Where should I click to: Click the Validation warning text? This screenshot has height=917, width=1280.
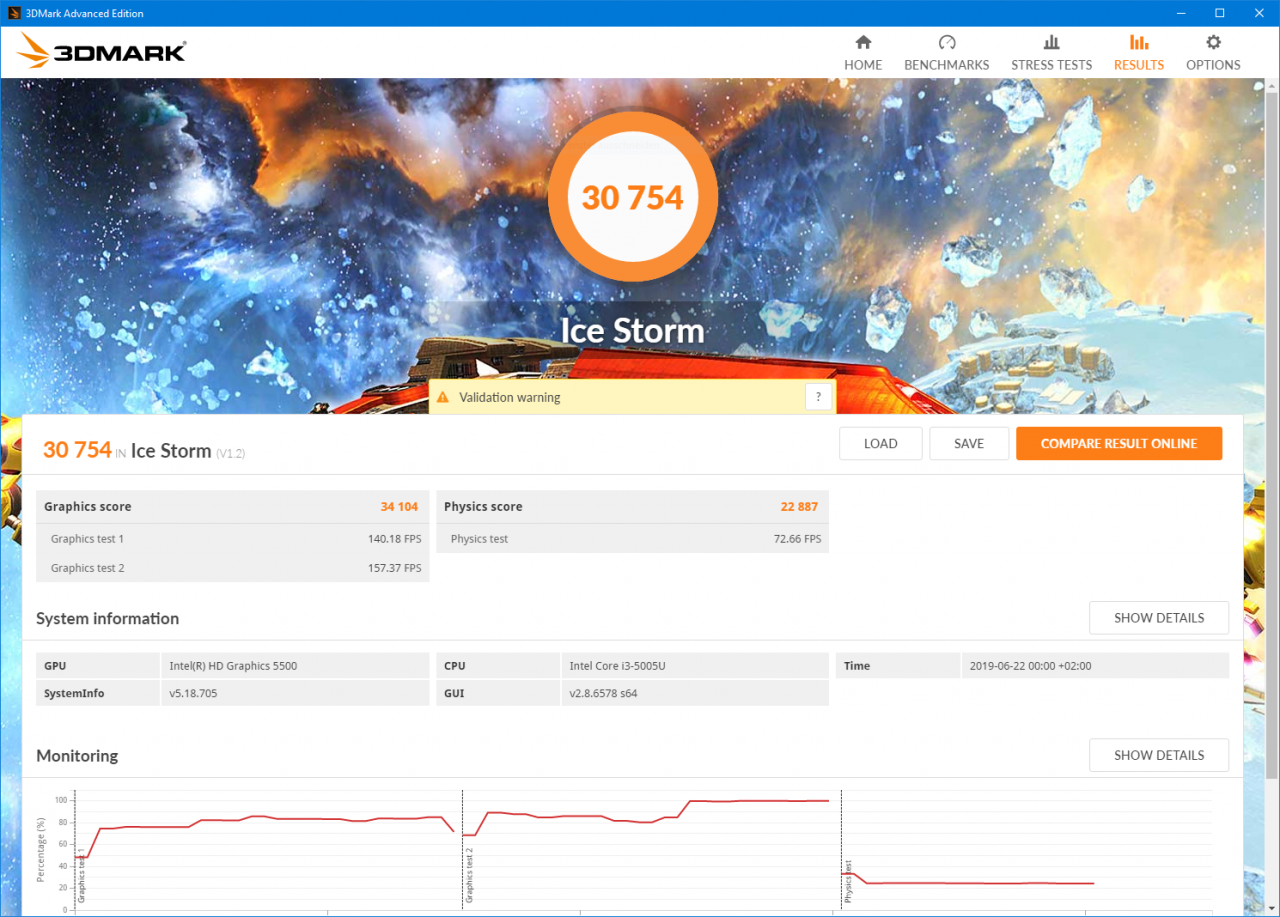tap(510, 397)
